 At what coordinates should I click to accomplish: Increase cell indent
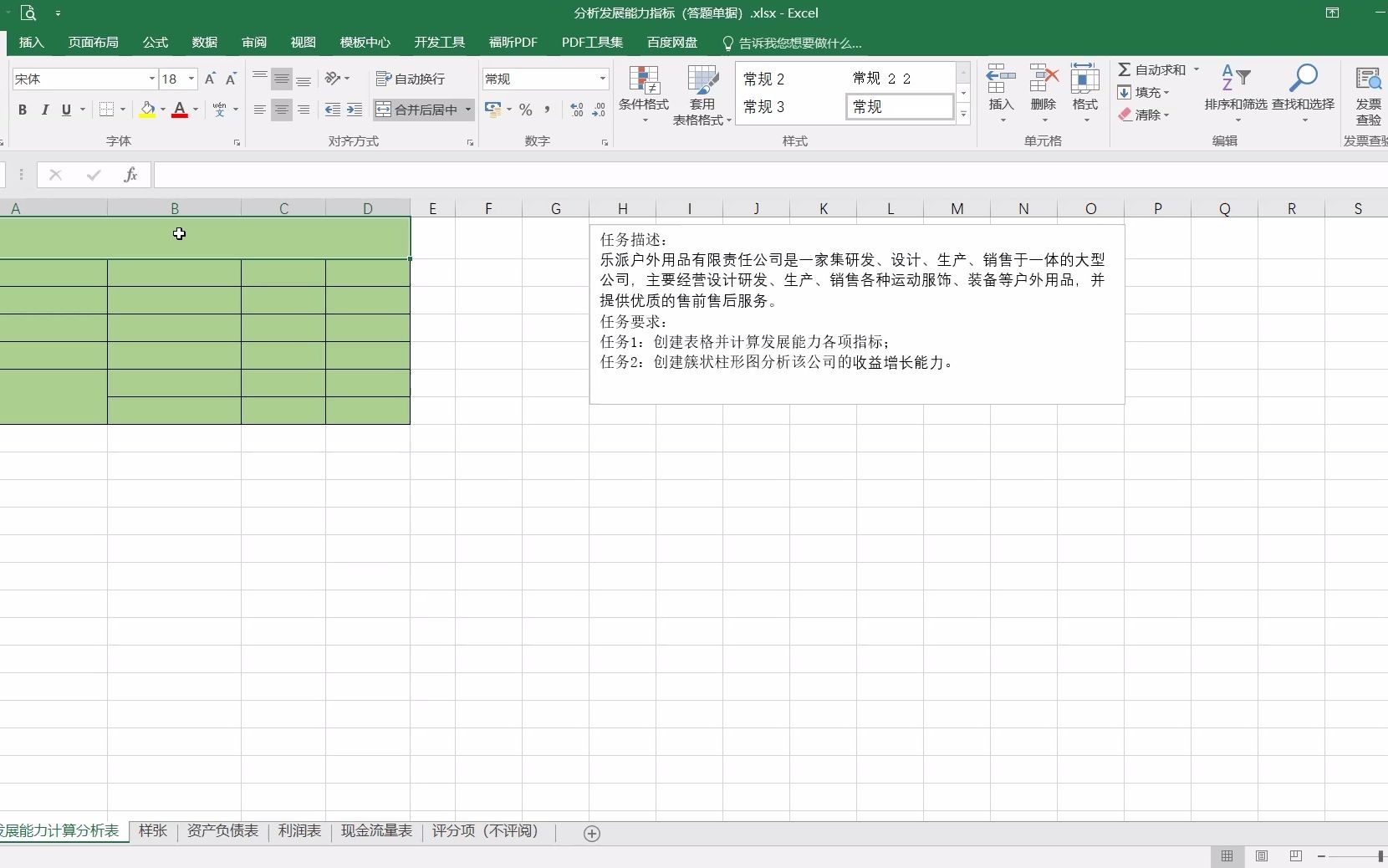(355, 110)
